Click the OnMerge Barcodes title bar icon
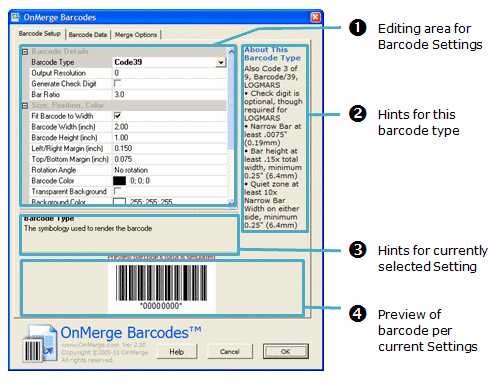 tap(15, 17)
